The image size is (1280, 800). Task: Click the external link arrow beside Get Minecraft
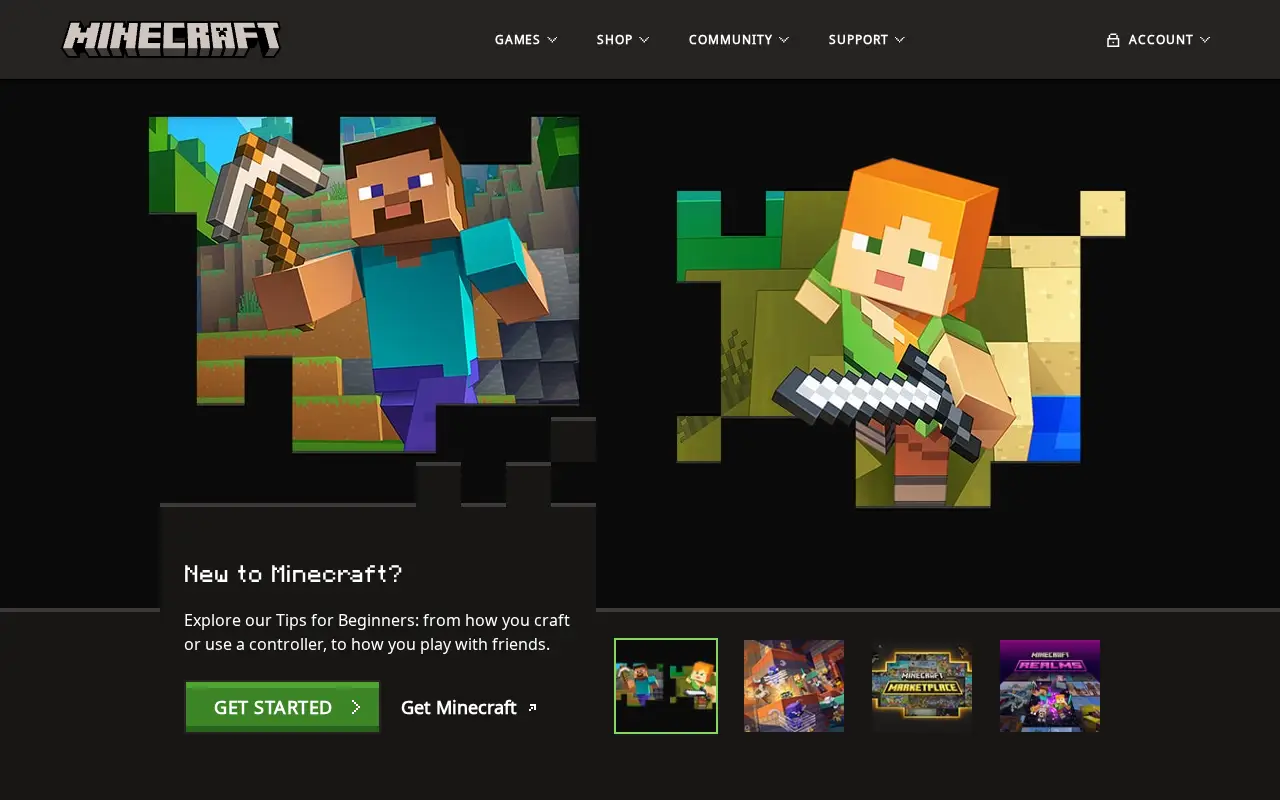pos(532,708)
